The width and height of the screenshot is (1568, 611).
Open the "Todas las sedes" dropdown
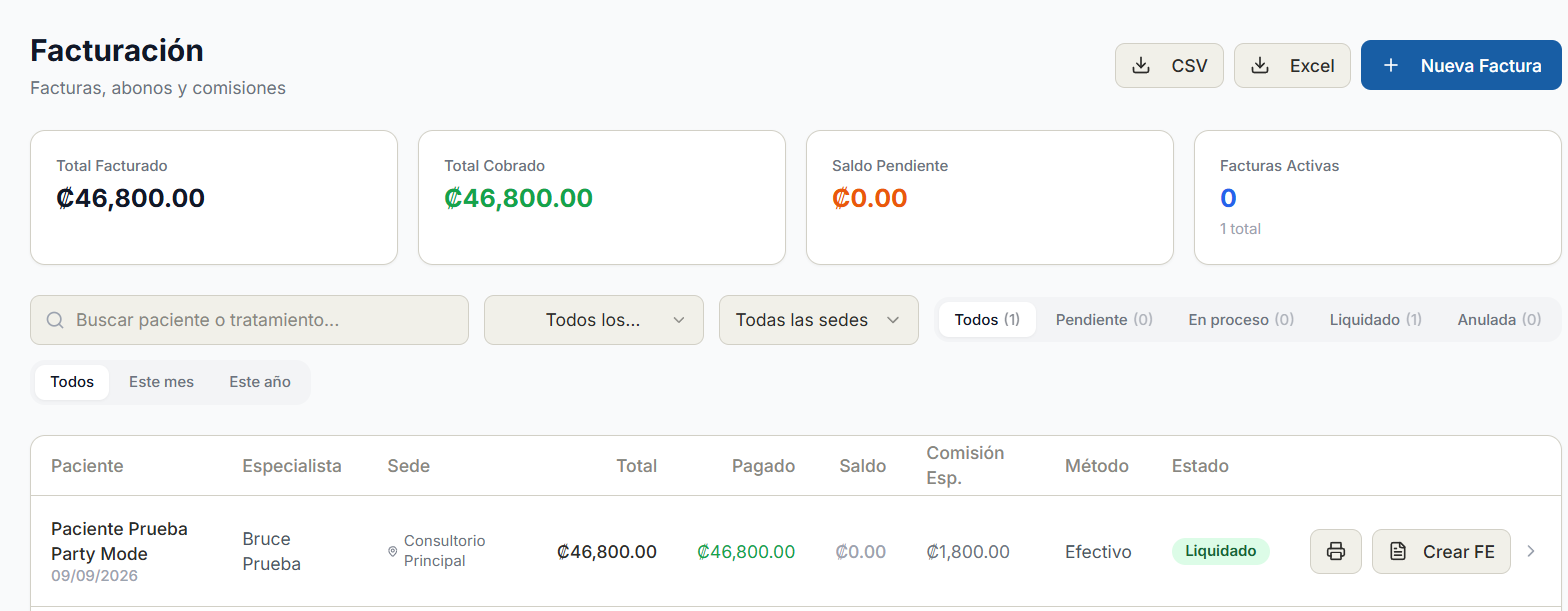pyautogui.click(x=819, y=320)
